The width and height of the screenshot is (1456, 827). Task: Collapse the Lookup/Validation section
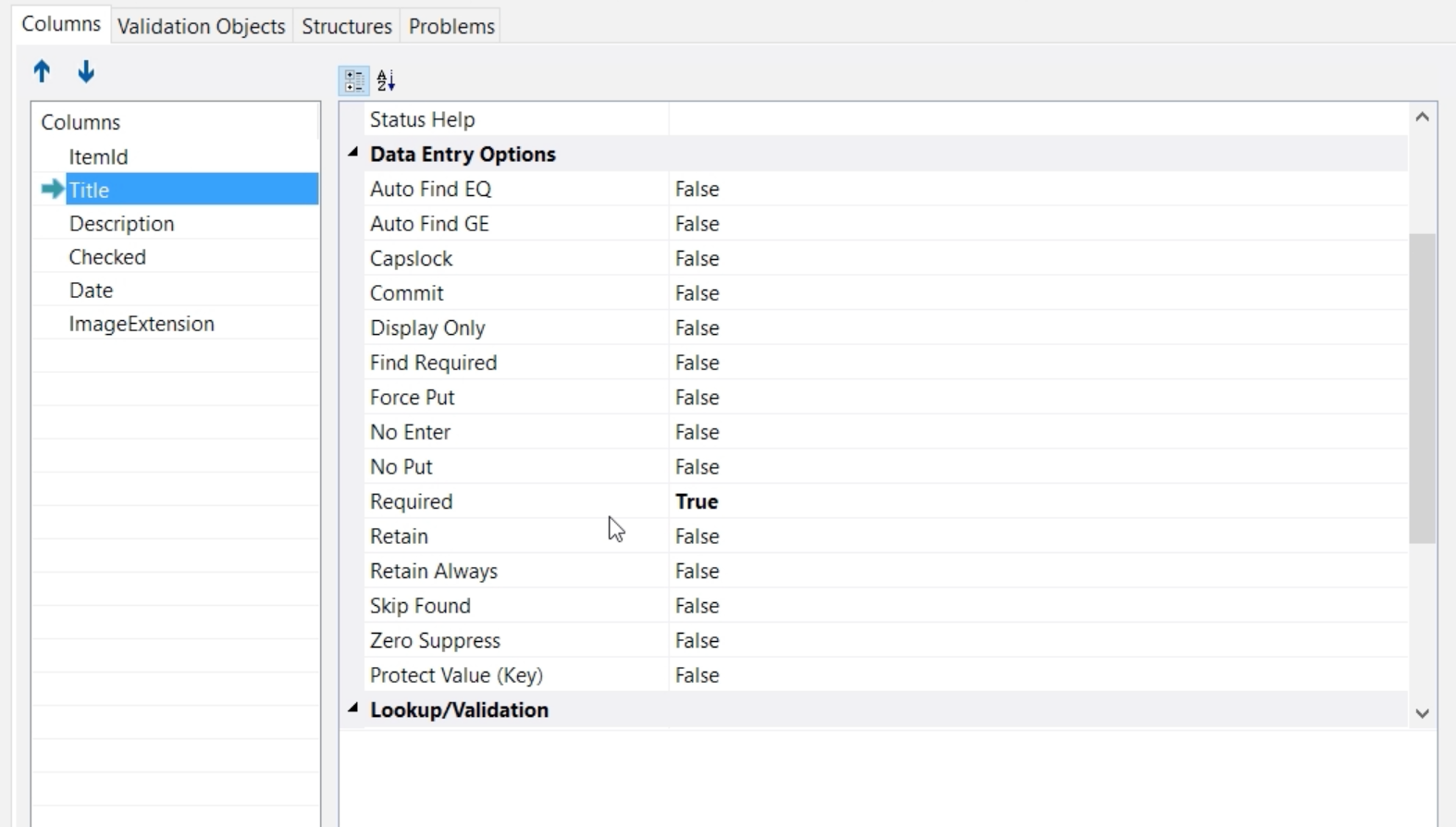tap(352, 709)
